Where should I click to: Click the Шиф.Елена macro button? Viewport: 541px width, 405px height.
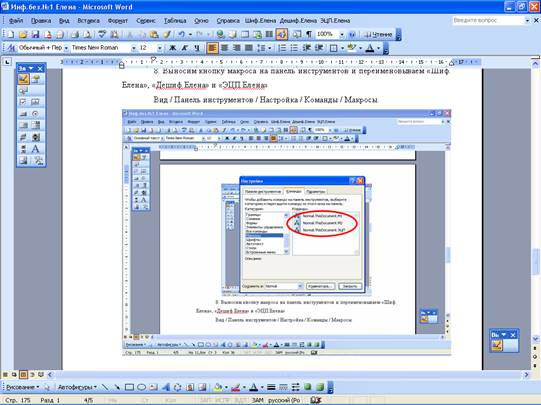tap(260, 21)
